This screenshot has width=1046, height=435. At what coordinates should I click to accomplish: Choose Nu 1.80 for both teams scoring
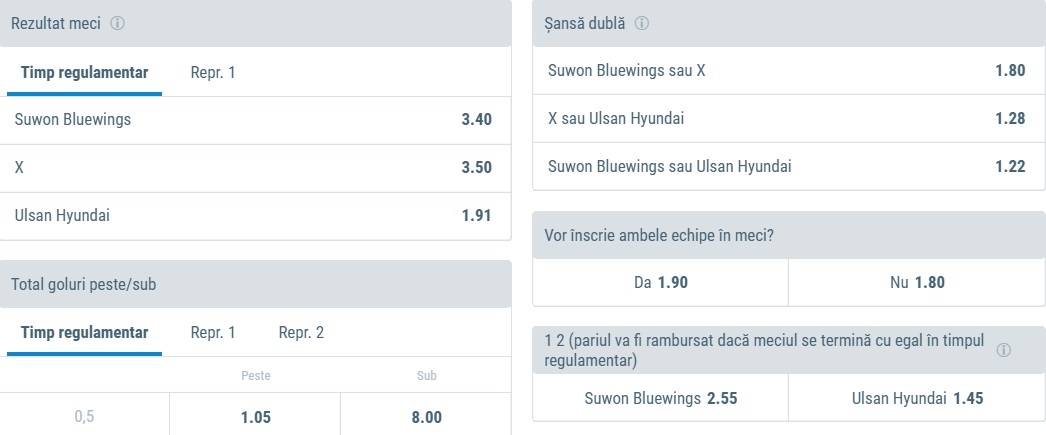click(916, 282)
